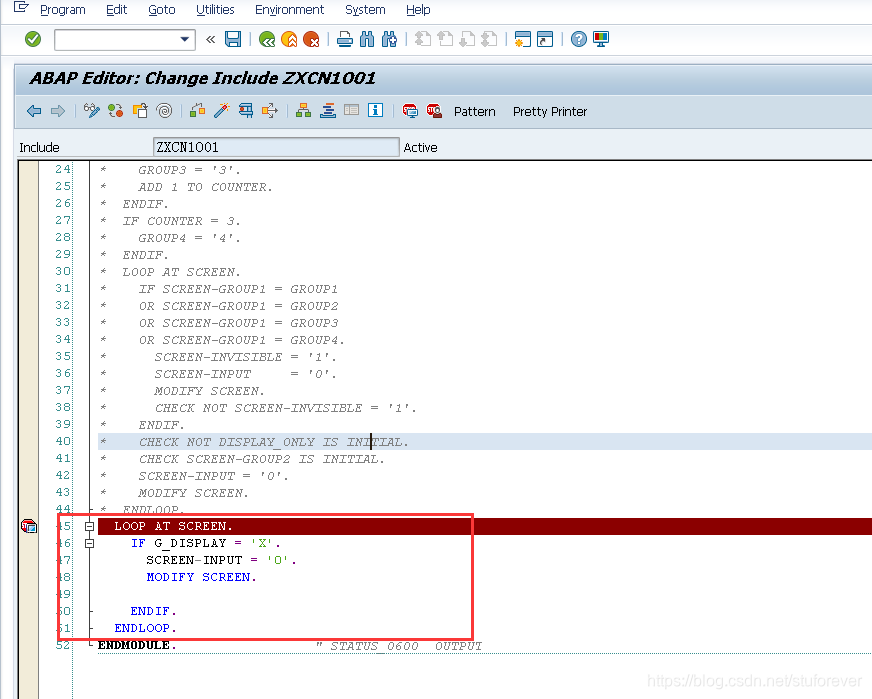
Task: Click the Find binoculars icon
Action: (x=367, y=39)
